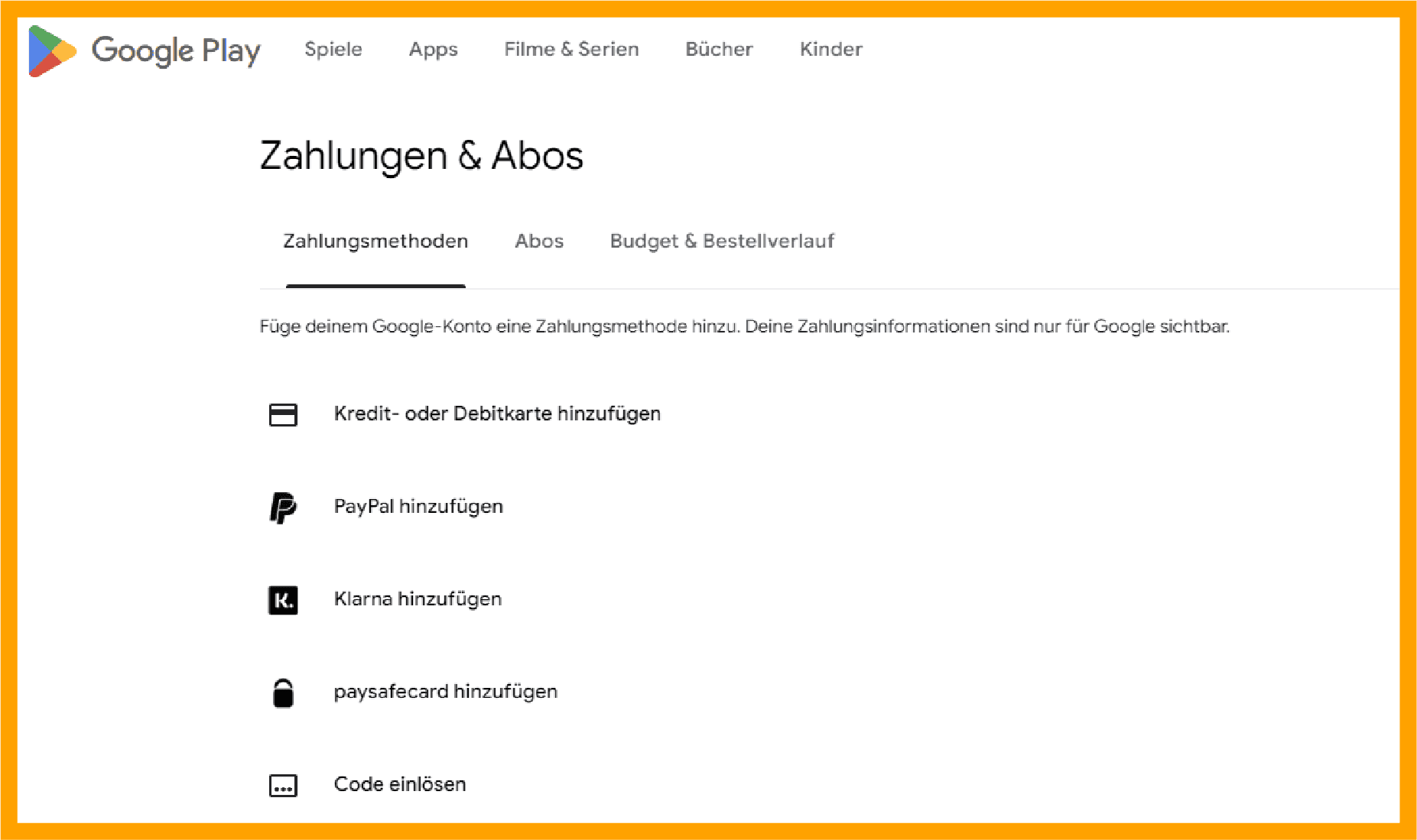Image resolution: width=1417 pixels, height=840 pixels.
Task: Open the Spiele section
Action: 333,49
